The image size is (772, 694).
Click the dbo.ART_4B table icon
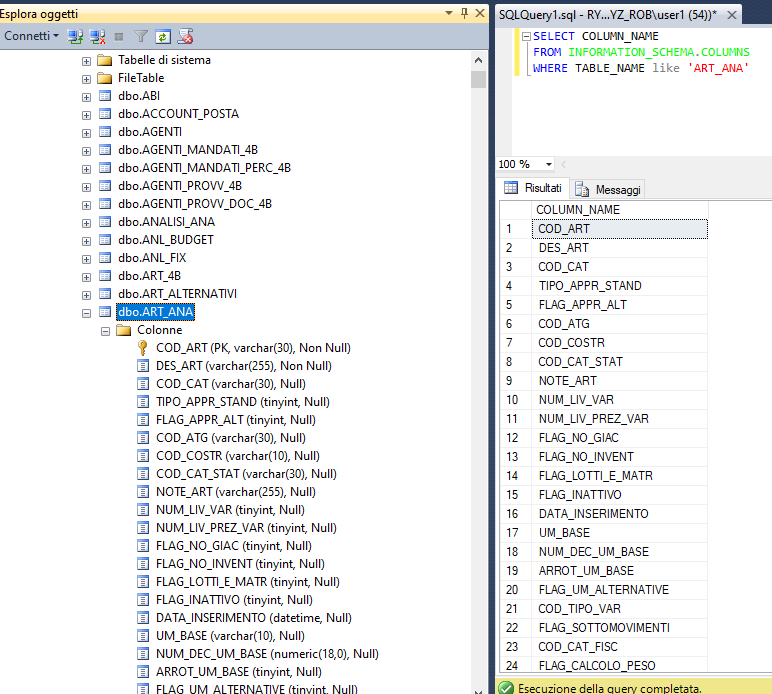105,276
